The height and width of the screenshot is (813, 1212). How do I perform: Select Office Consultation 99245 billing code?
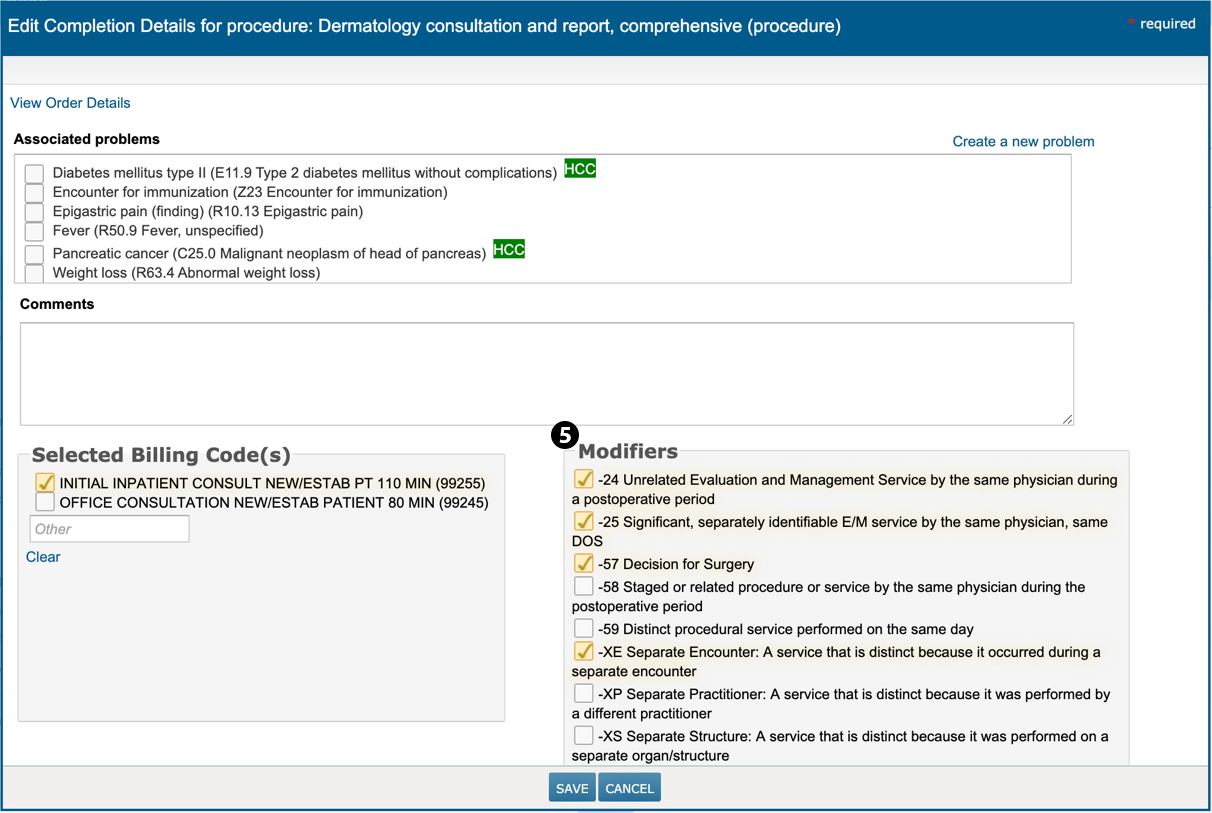click(x=44, y=502)
